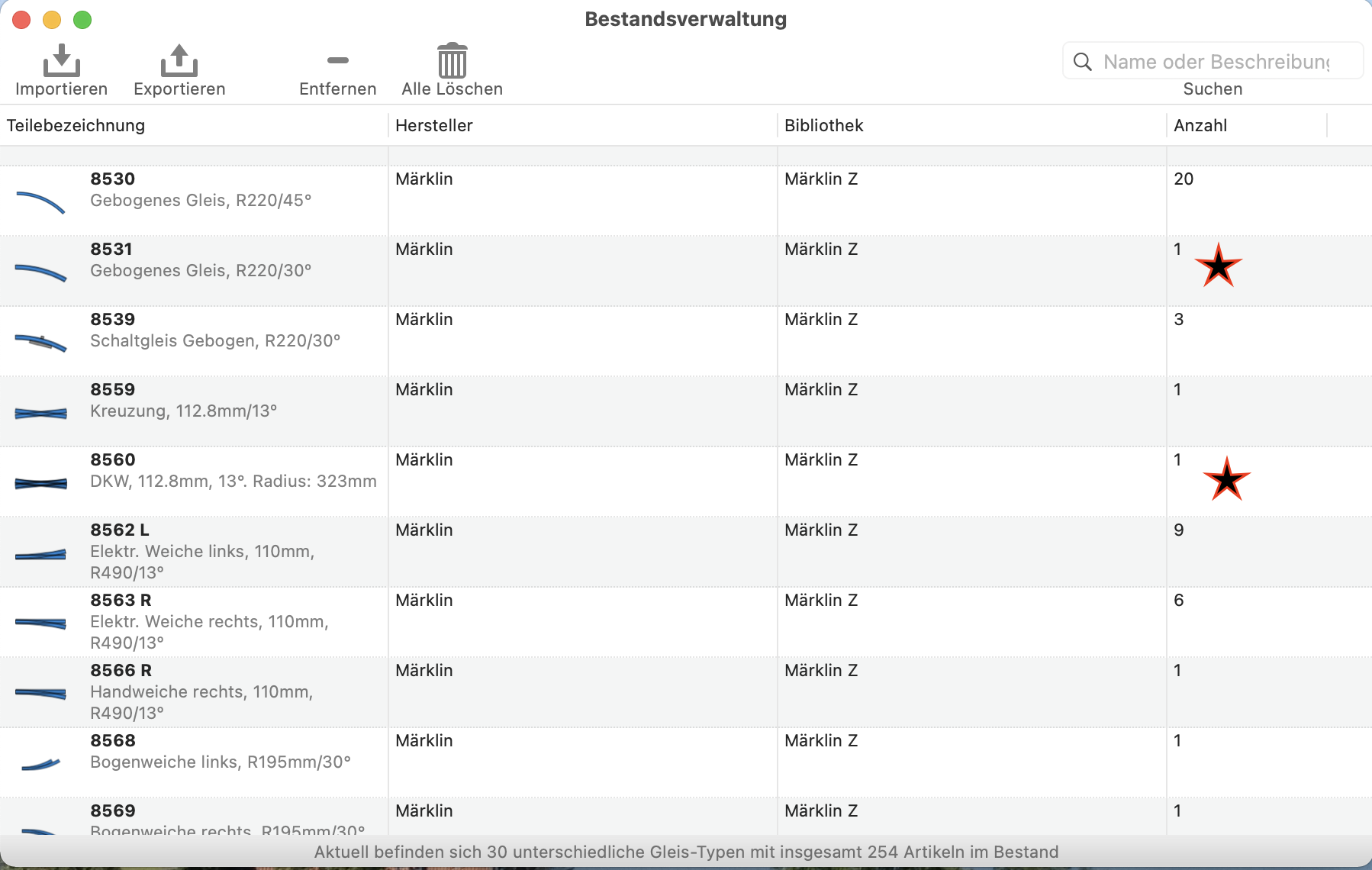Click quantity 1 in the 8559 row
The height and width of the screenshot is (870, 1372).
coord(1178,390)
